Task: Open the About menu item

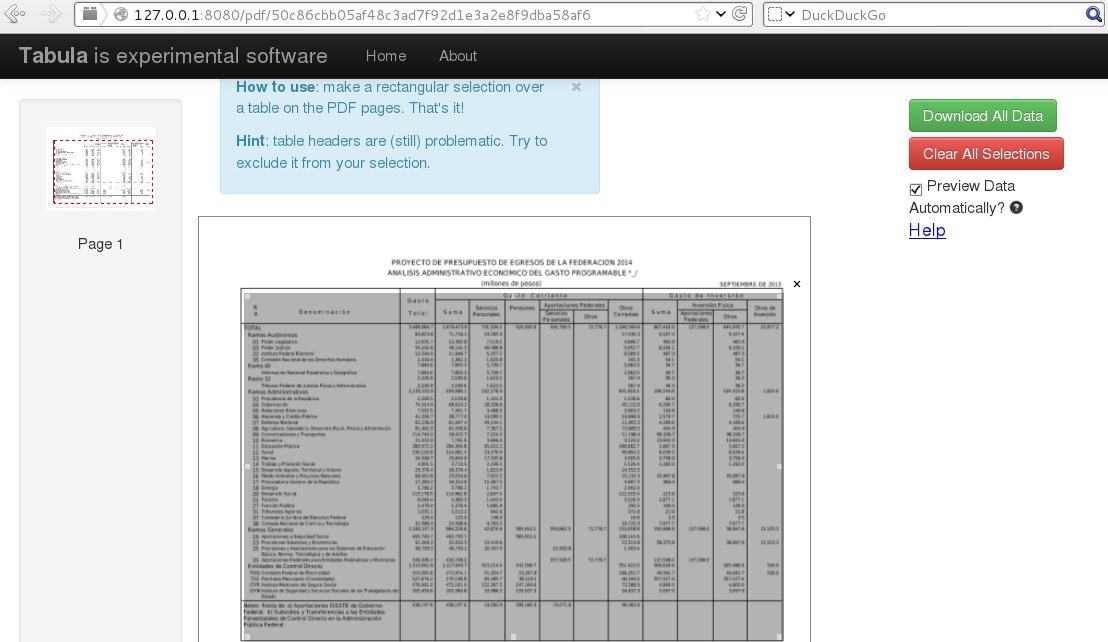Action: [x=458, y=56]
